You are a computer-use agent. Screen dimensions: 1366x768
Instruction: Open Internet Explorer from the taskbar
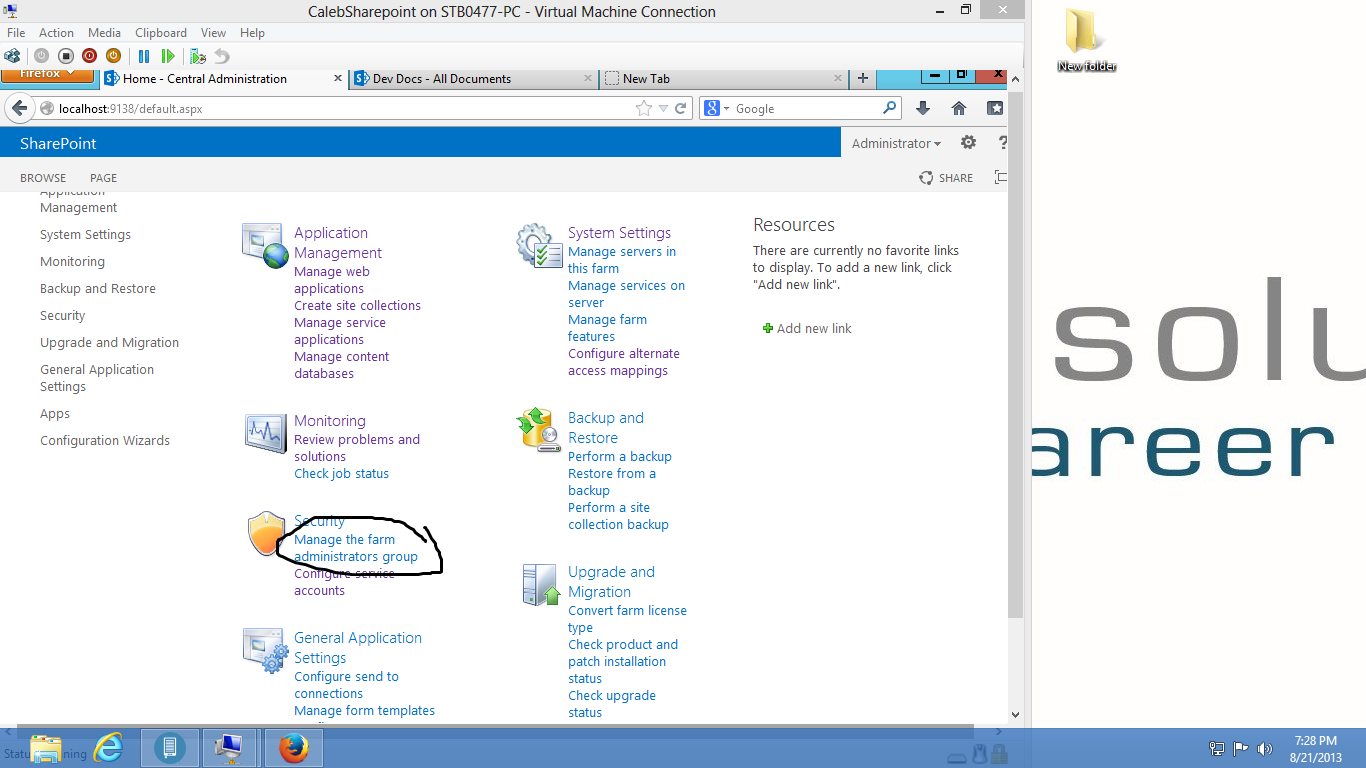click(108, 748)
